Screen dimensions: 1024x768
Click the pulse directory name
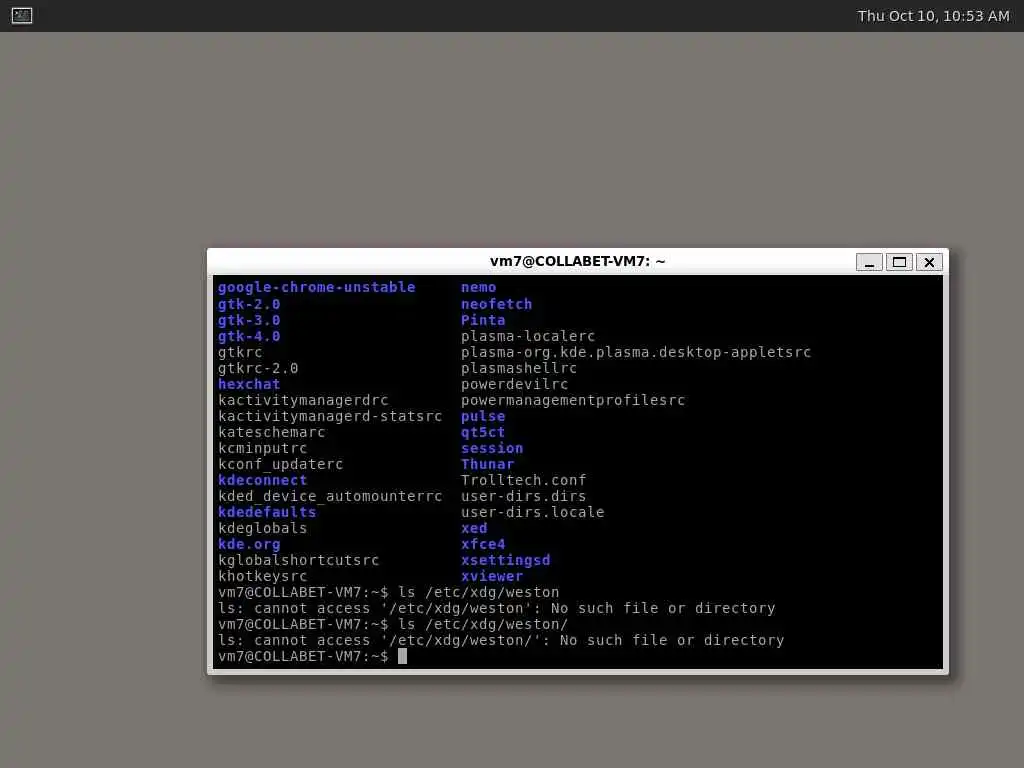pos(483,416)
